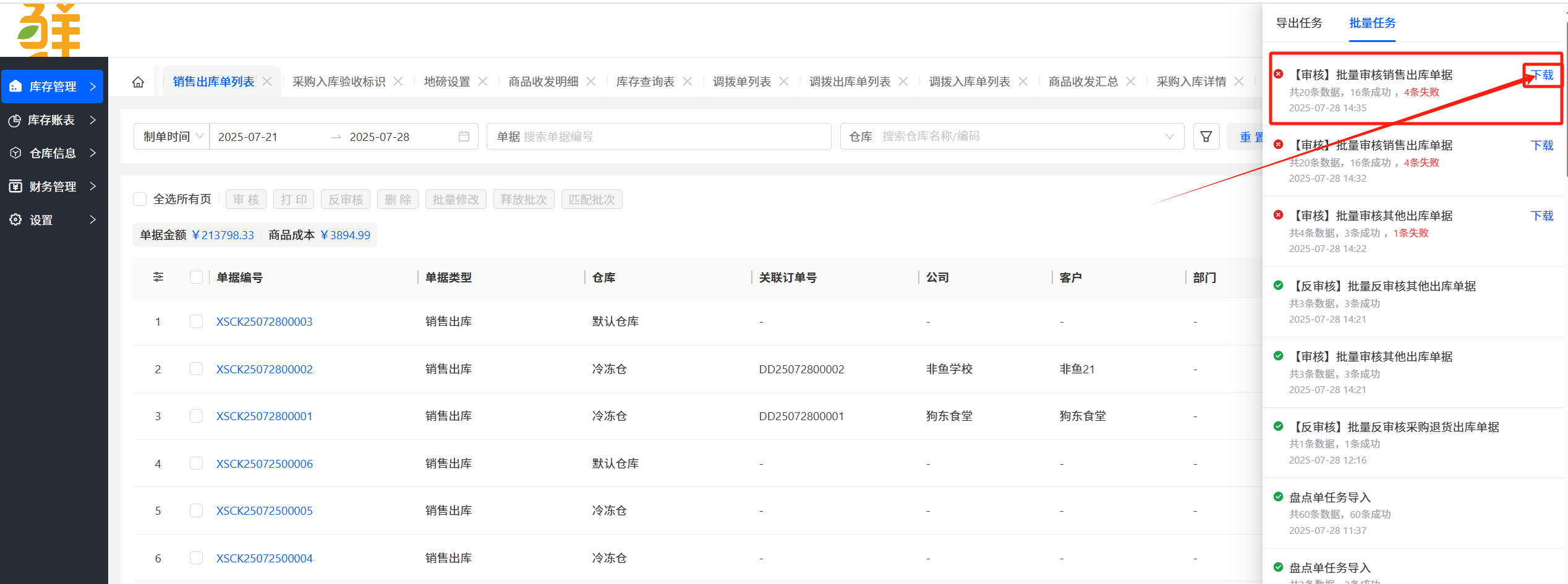Click the start date 2025-07-21 field
Viewport: 1568px width, 584px height.
click(x=248, y=137)
